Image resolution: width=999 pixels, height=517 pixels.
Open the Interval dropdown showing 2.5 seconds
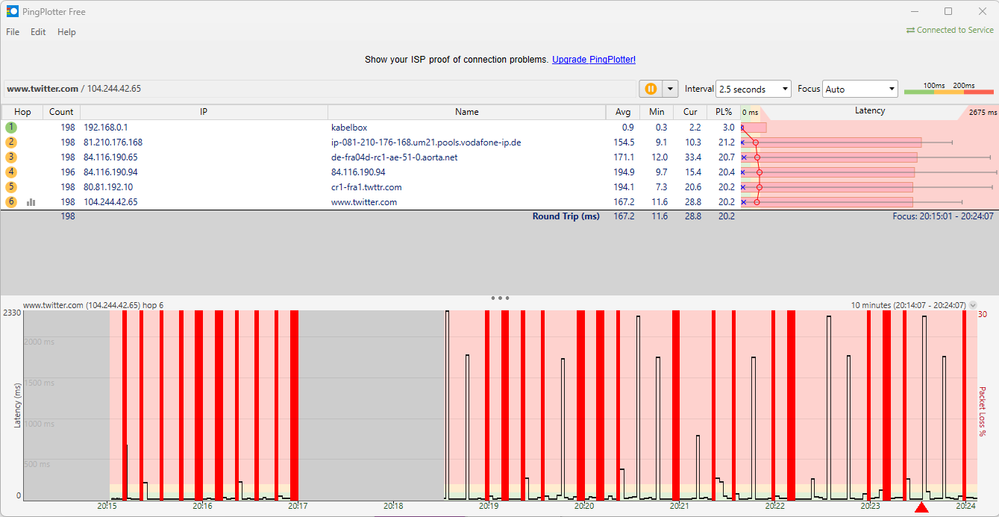click(x=753, y=89)
